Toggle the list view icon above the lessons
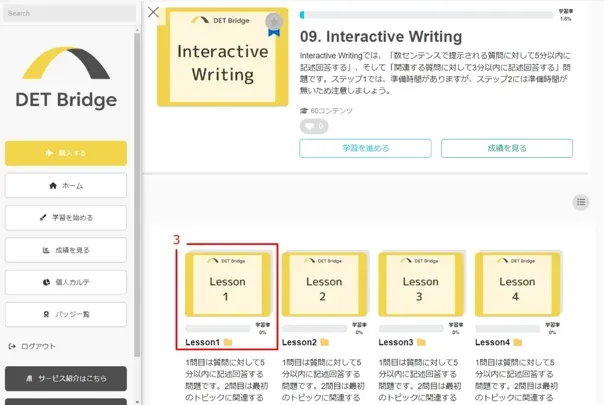This screenshot has width=604, height=405. [581, 202]
